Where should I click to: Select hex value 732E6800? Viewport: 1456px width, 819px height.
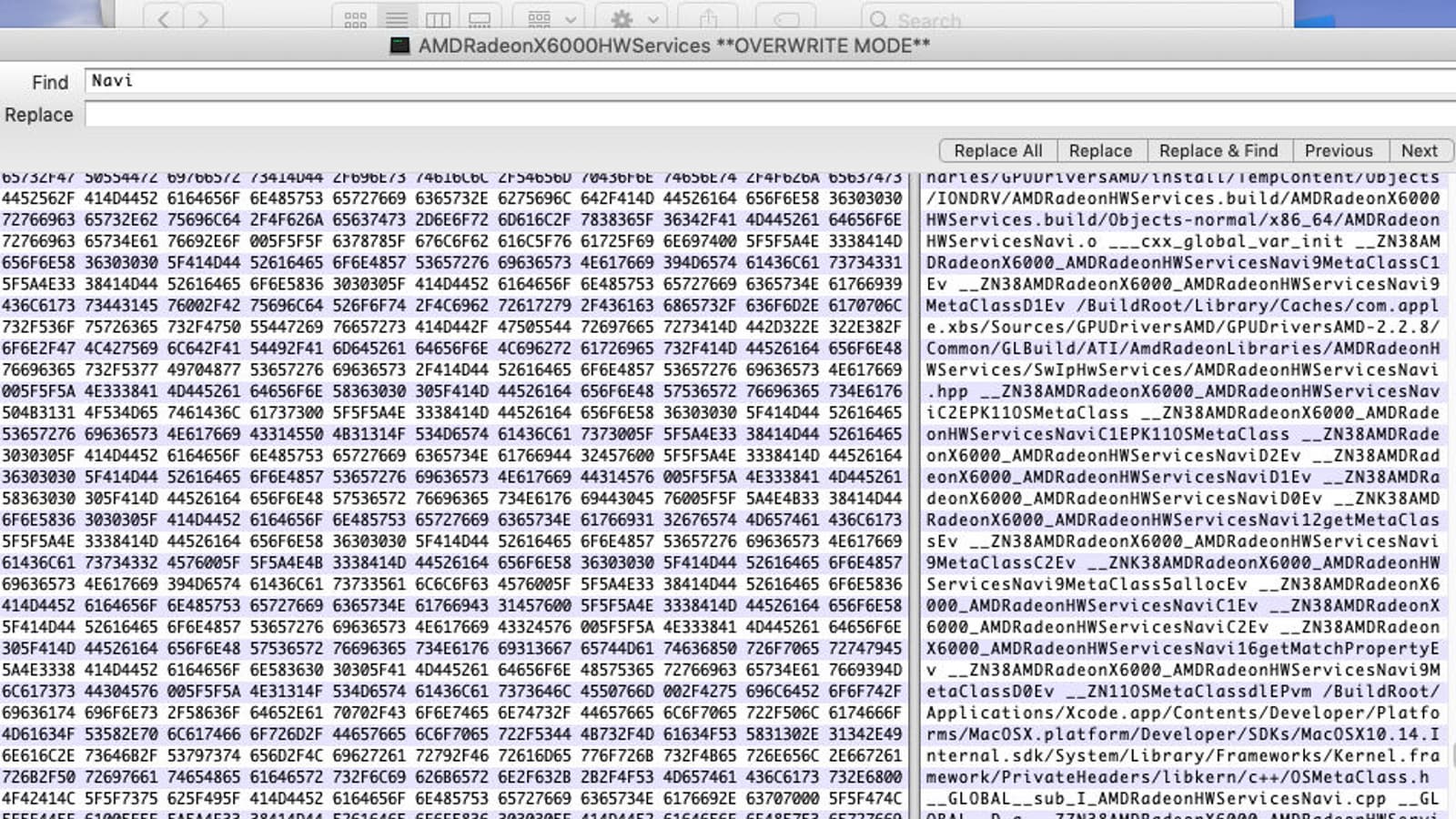pos(865,777)
